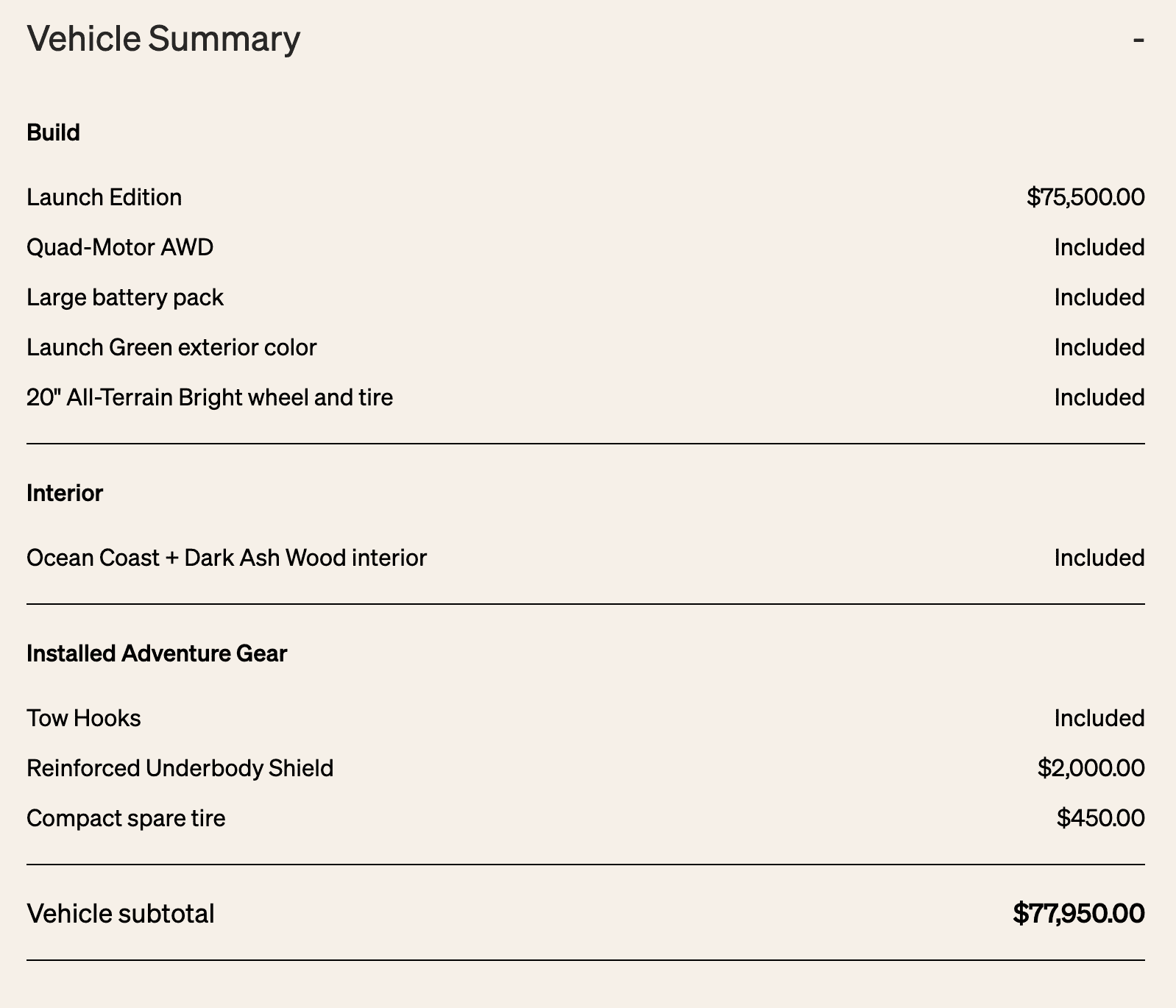Select the Tow Hooks line item

tap(84, 718)
